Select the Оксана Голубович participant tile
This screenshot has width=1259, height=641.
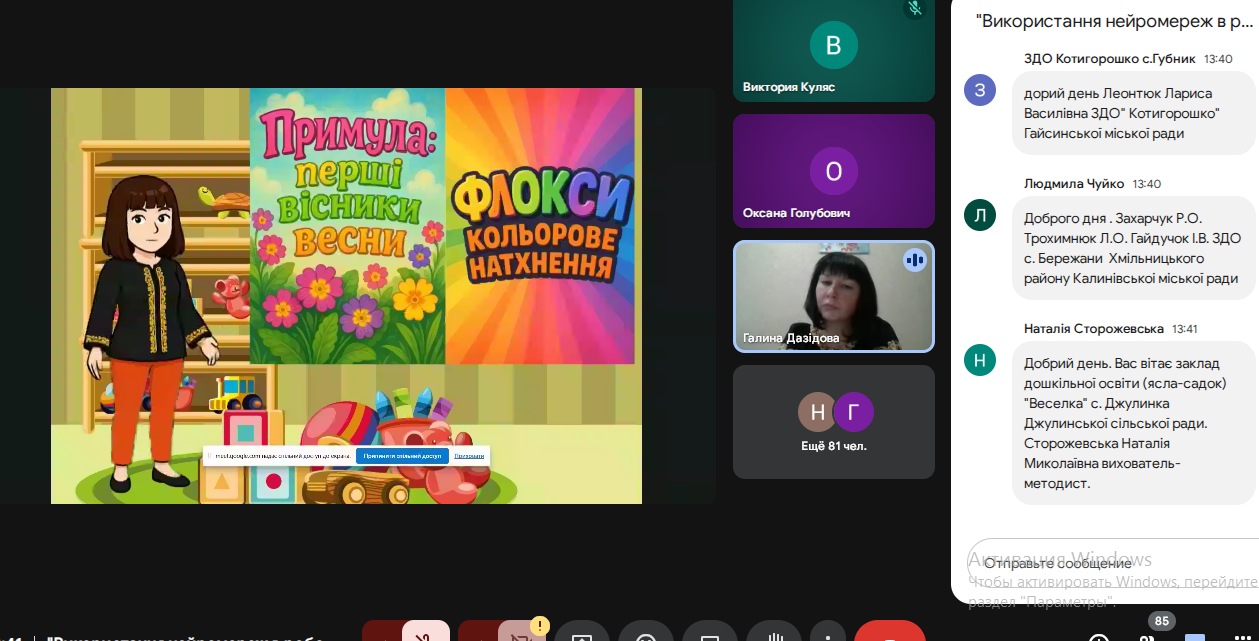(x=833, y=171)
